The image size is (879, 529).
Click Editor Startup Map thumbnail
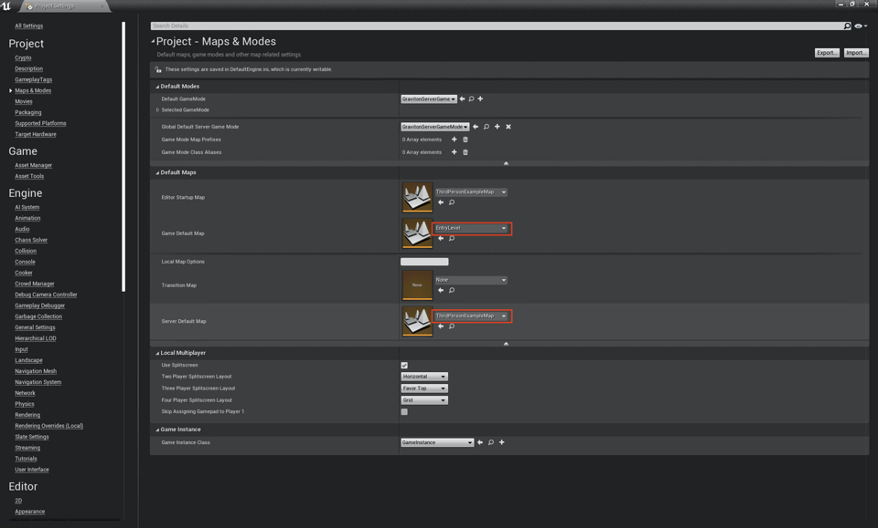[417, 197]
